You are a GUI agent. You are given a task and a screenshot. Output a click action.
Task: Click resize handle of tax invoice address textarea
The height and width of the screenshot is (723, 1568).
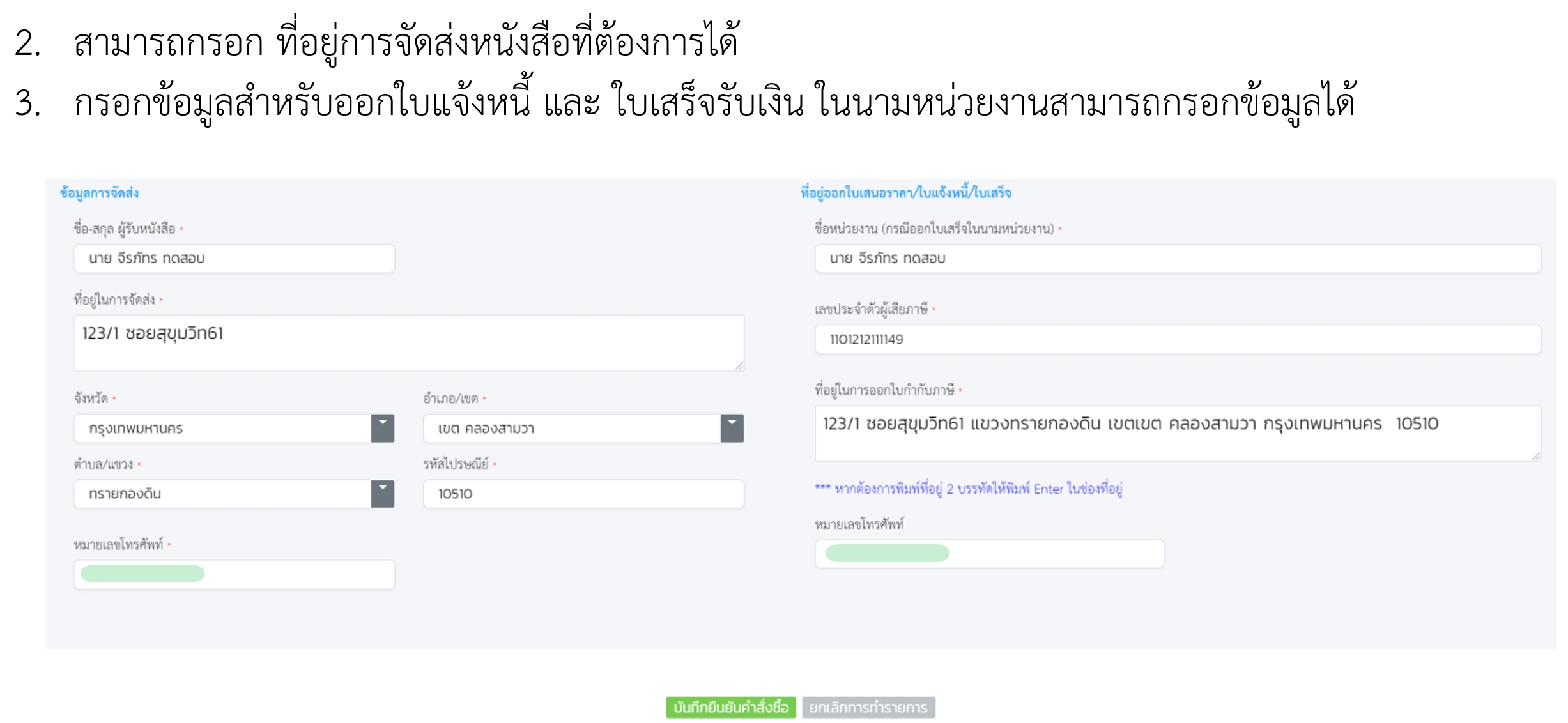click(x=1536, y=456)
